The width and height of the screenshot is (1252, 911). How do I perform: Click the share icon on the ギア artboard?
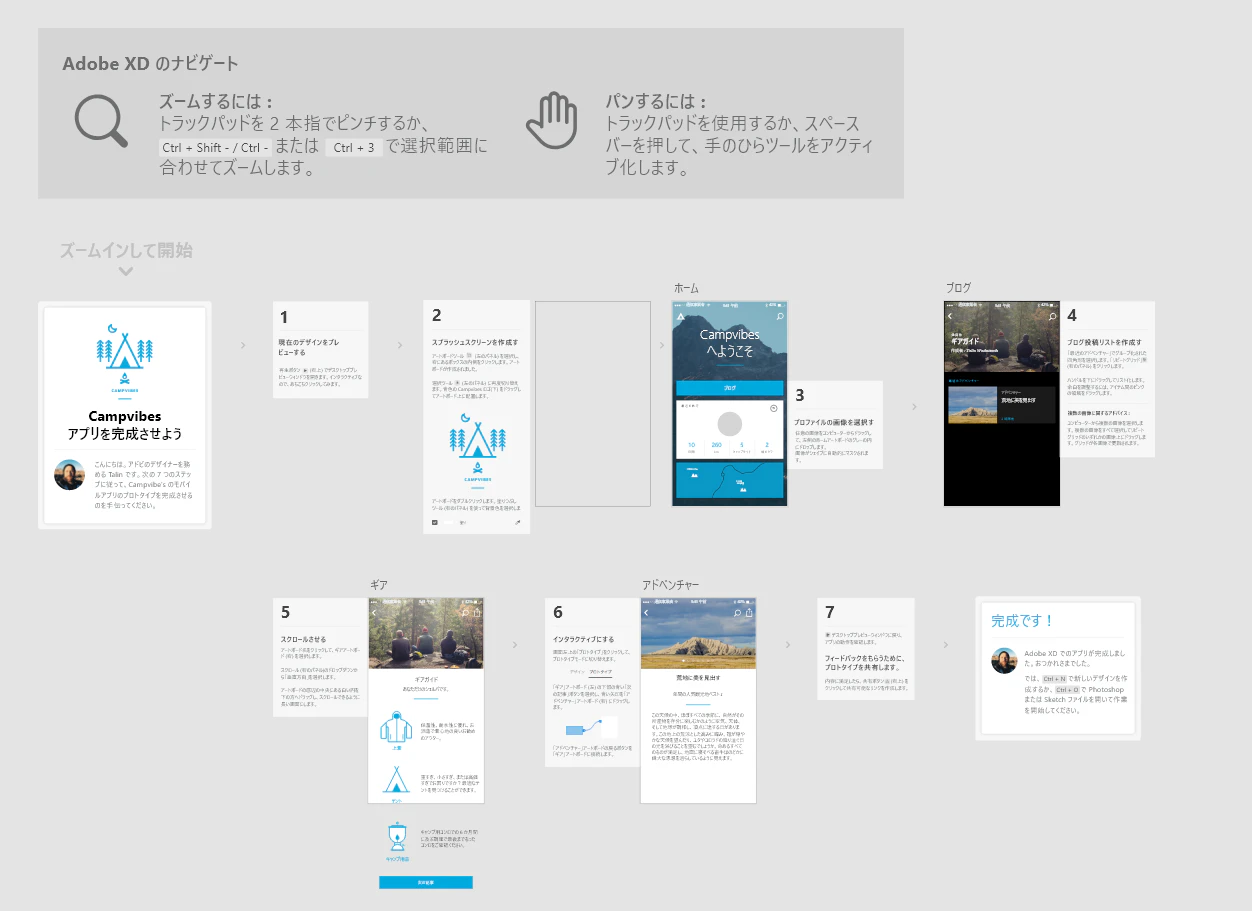pyautogui.click(x=476, y=612)
